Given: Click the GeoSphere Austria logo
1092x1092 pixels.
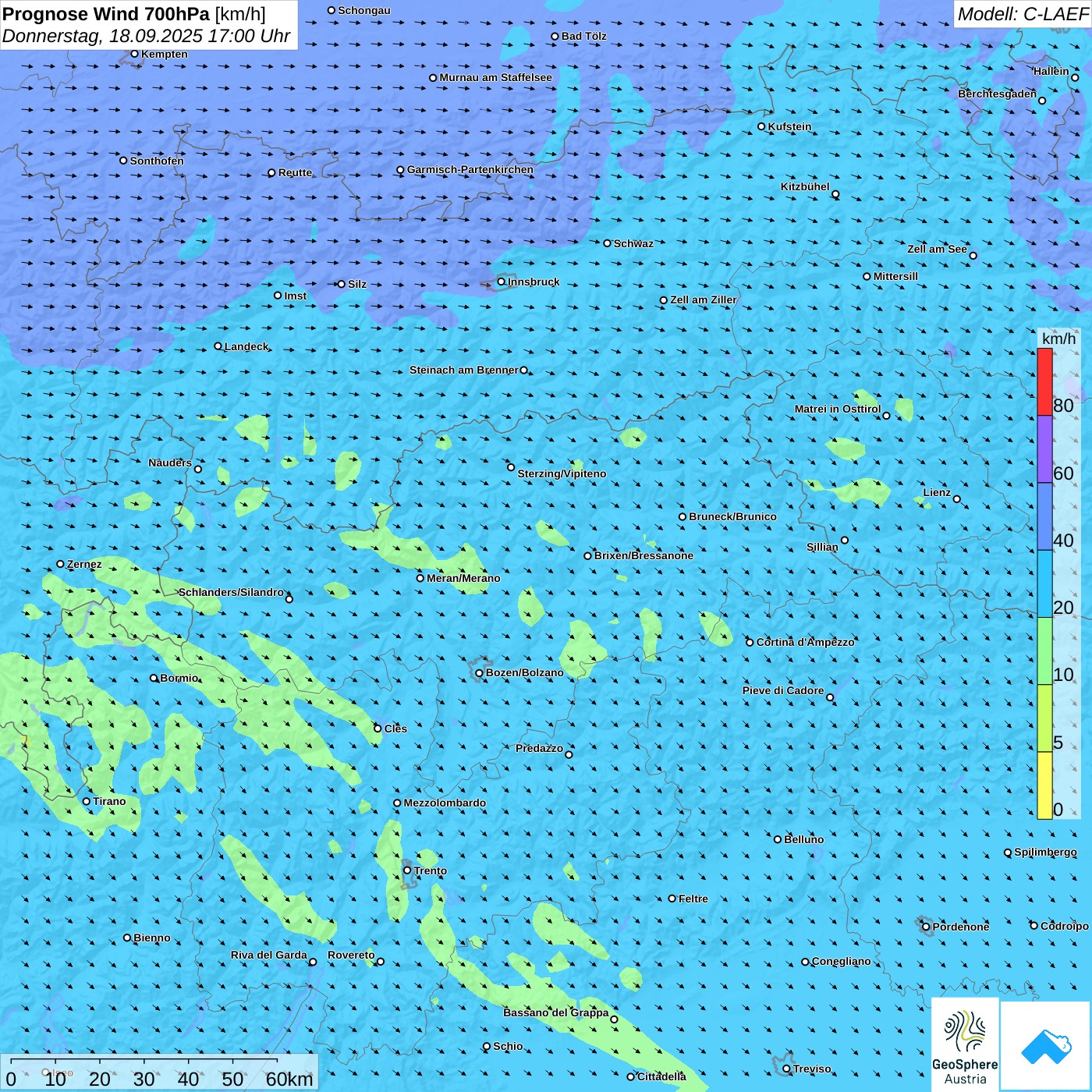Looking at the screenshot, I should [x=965, y=1044].
